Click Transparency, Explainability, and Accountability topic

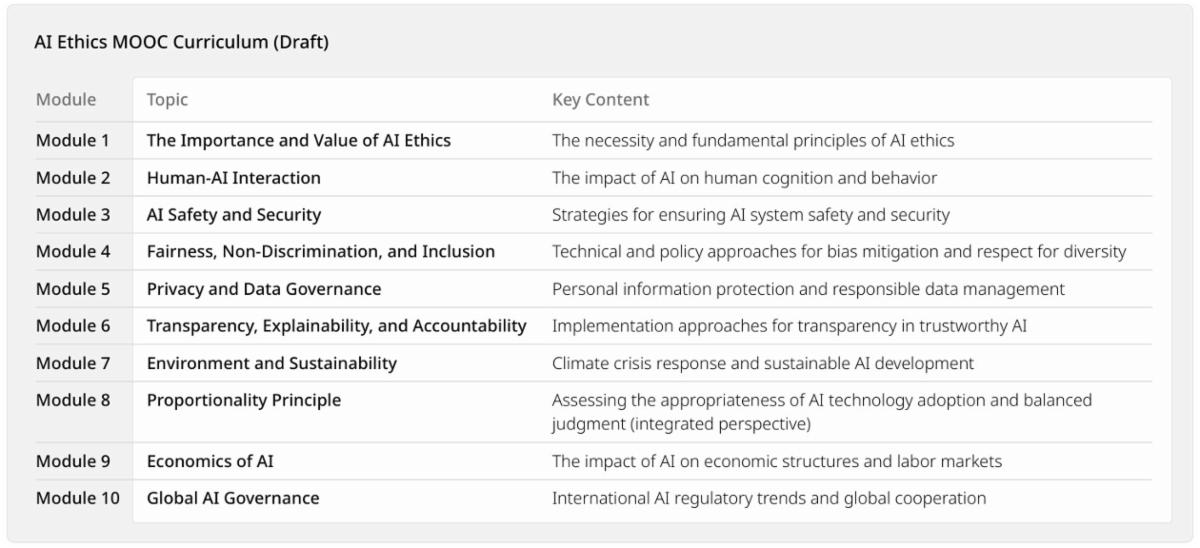[x=337, y=326]
